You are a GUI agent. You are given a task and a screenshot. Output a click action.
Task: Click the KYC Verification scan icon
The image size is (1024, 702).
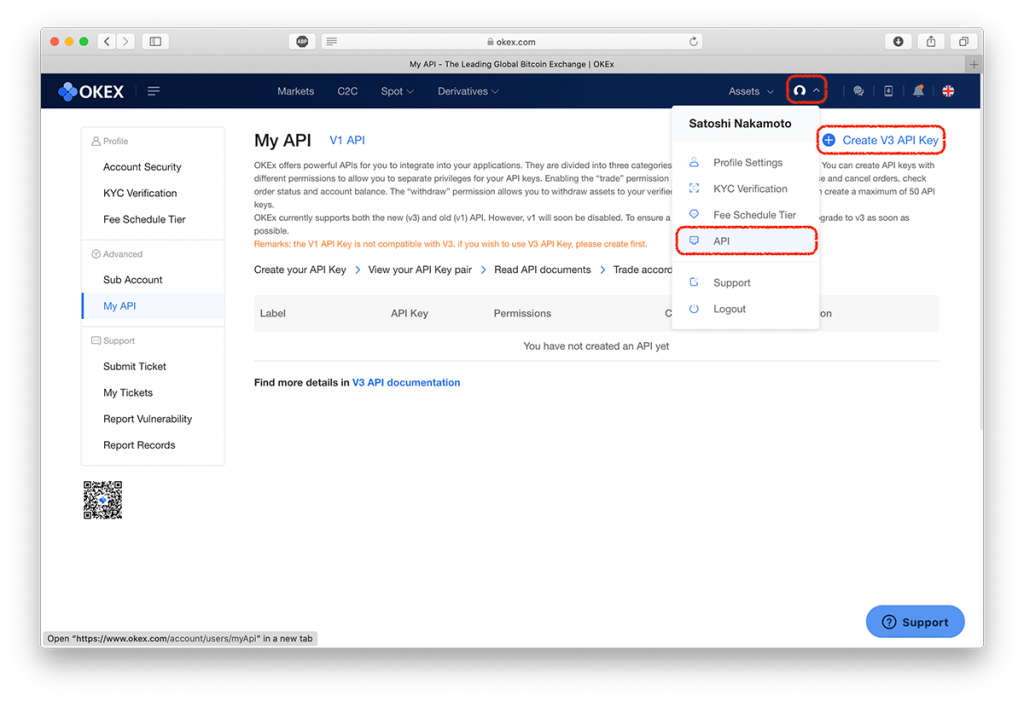pyautogui.click(x=694, y=189)
